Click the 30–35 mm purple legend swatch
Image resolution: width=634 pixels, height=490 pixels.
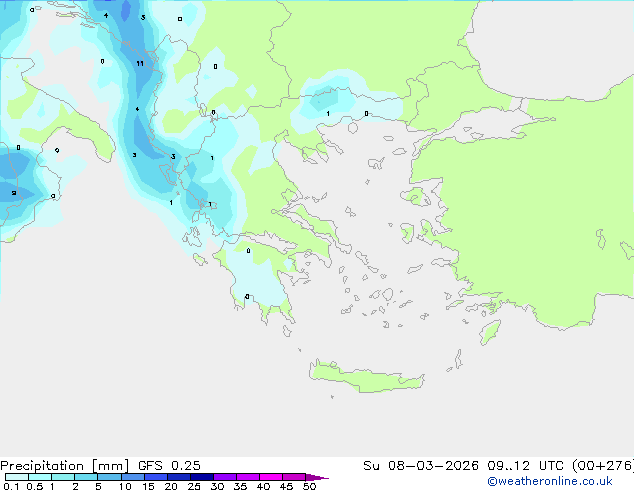pos(224,477)
